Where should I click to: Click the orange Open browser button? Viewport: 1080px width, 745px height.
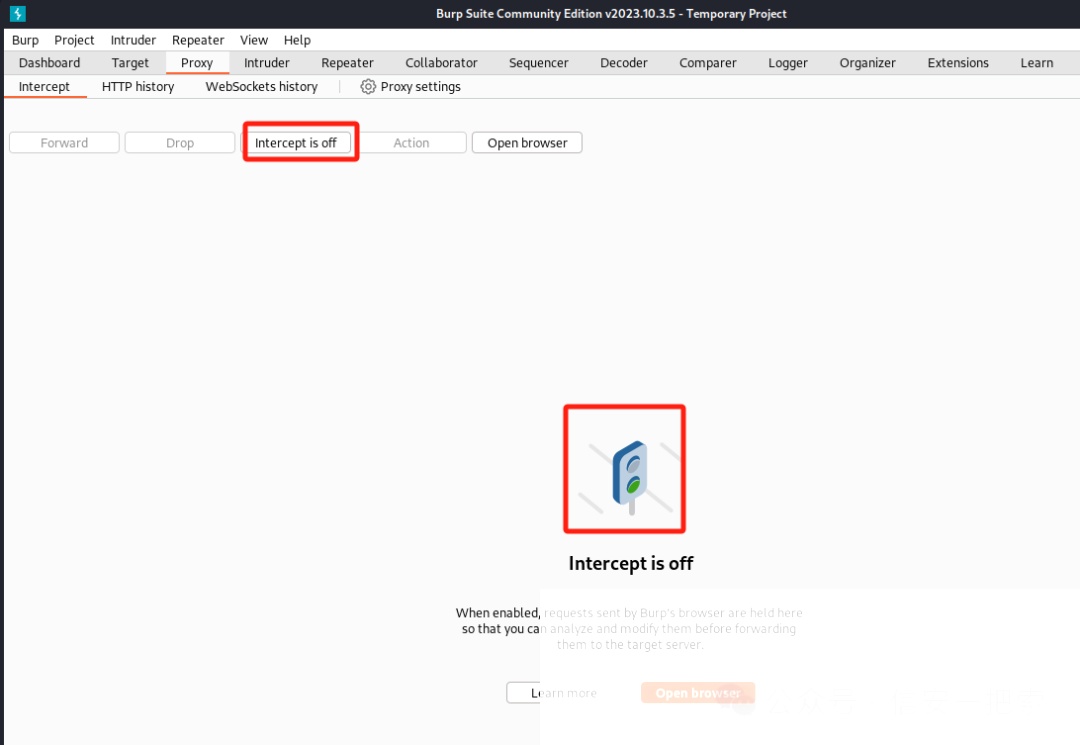[x=698, y=693]
